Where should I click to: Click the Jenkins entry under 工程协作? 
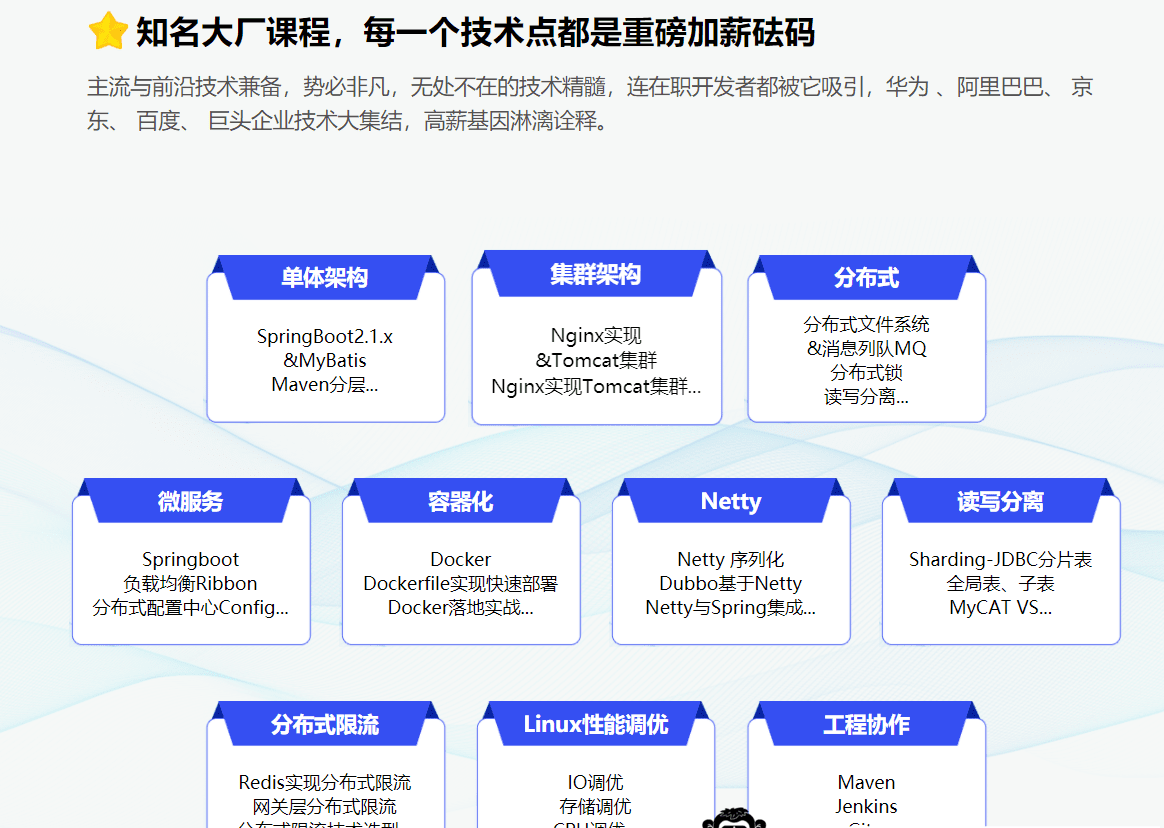click(866, 805)
